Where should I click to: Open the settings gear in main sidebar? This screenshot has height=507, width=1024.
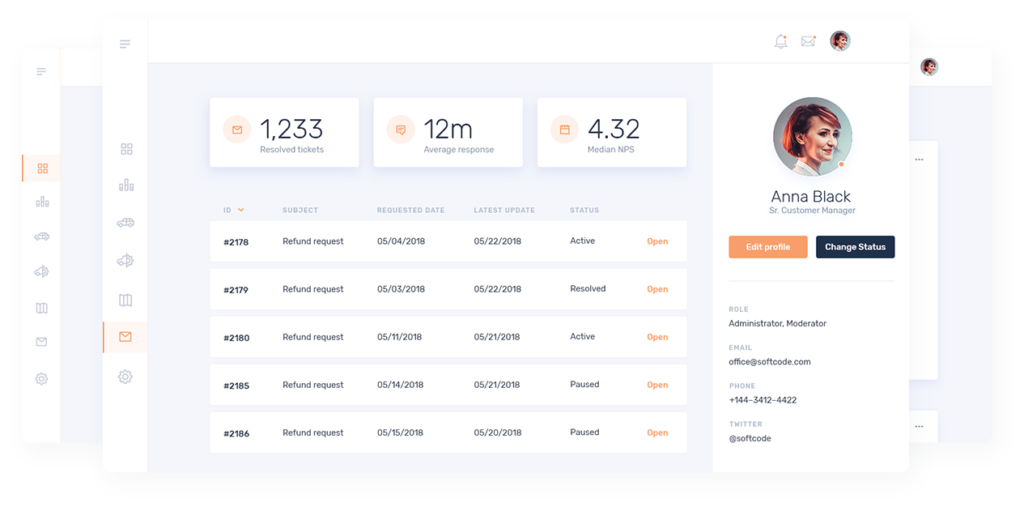[125, 377]
